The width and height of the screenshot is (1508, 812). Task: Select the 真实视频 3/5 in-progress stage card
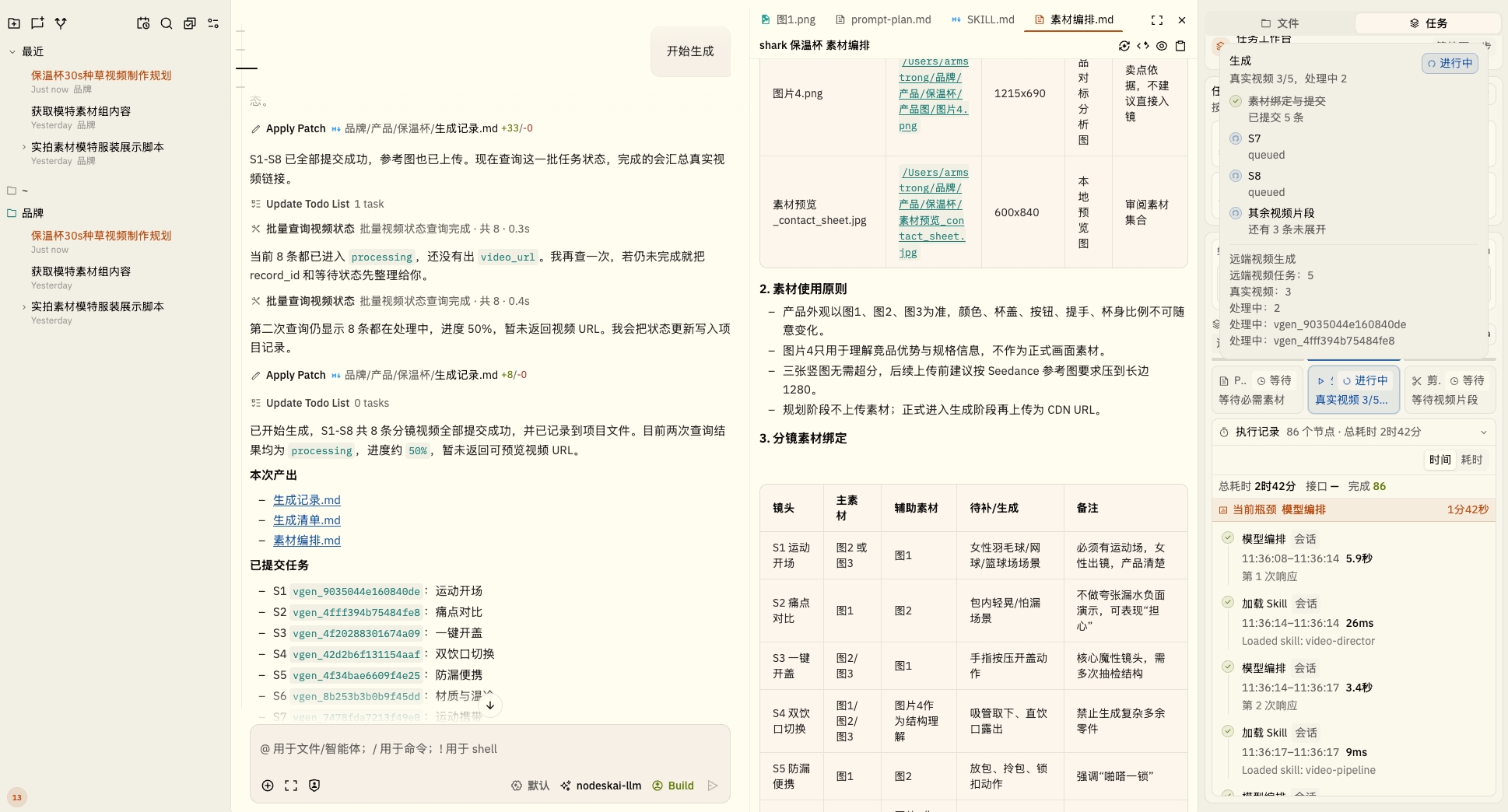[1353, 390]
